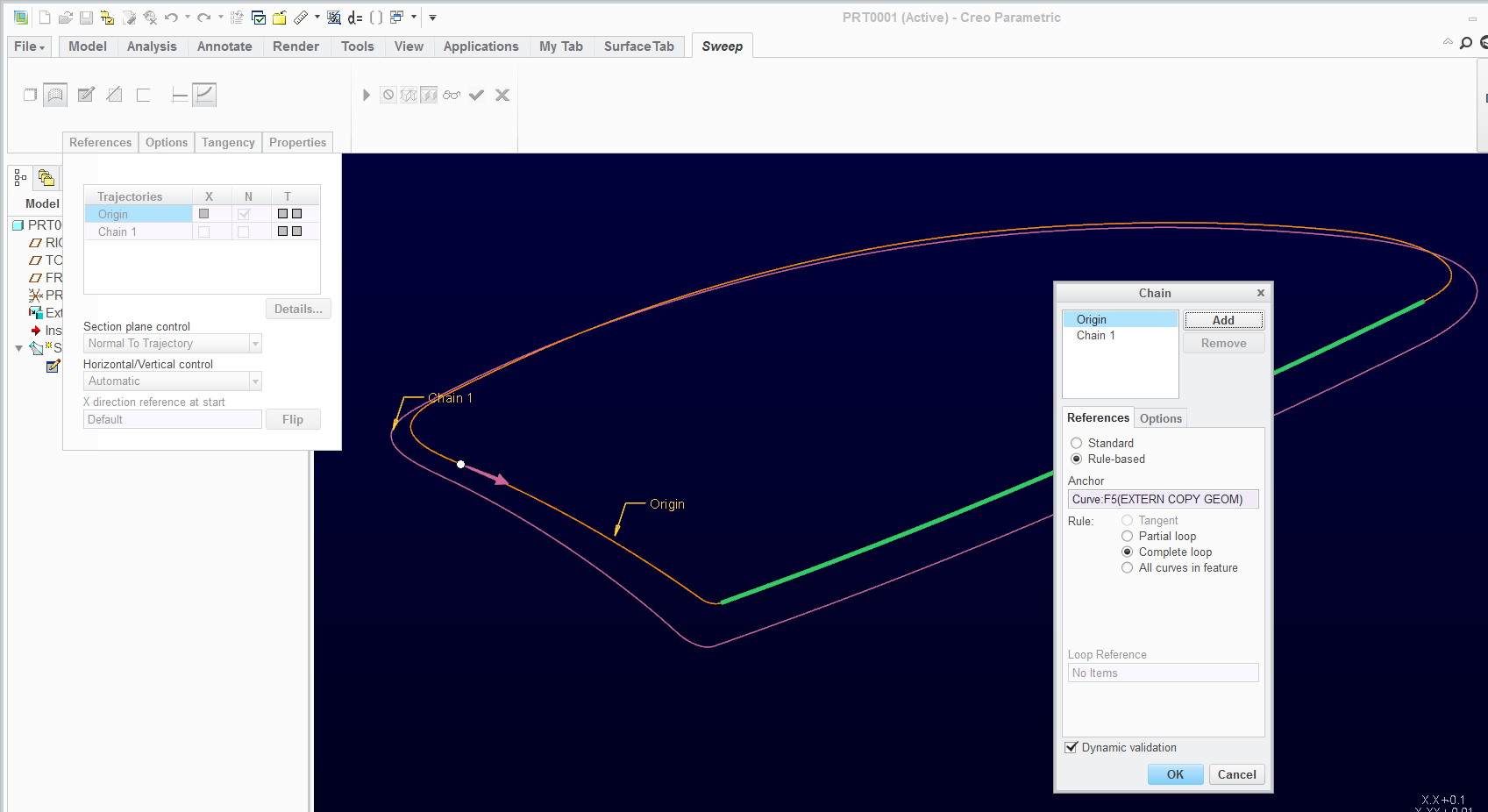1488x812 pixels.
Task: Click the Undo arrow icon
Action: click(171, 18)
